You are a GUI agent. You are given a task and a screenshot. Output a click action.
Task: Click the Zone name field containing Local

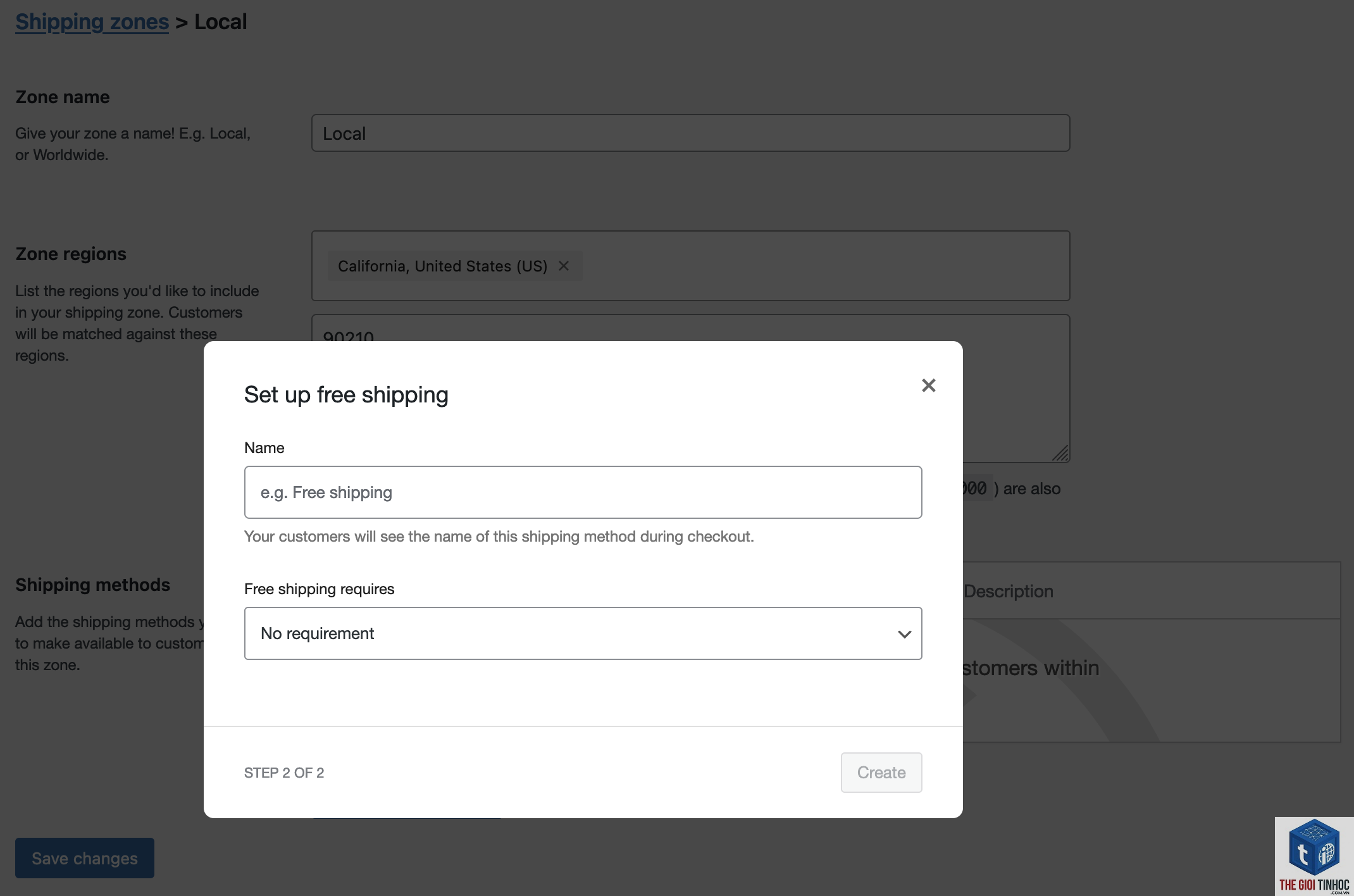click(x=690, y=133)
